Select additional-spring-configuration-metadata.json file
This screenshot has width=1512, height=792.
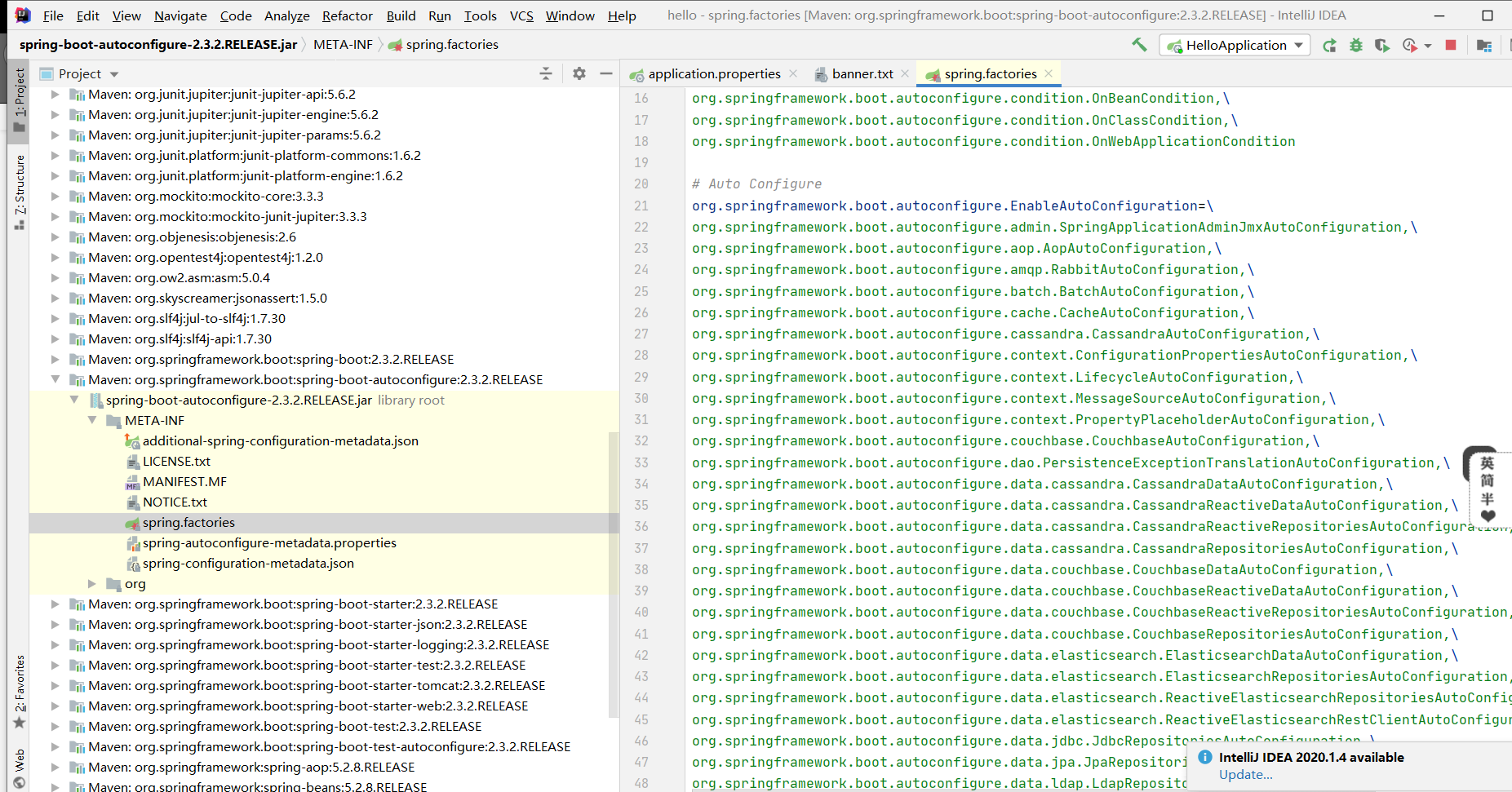click(x=280, y=440)
